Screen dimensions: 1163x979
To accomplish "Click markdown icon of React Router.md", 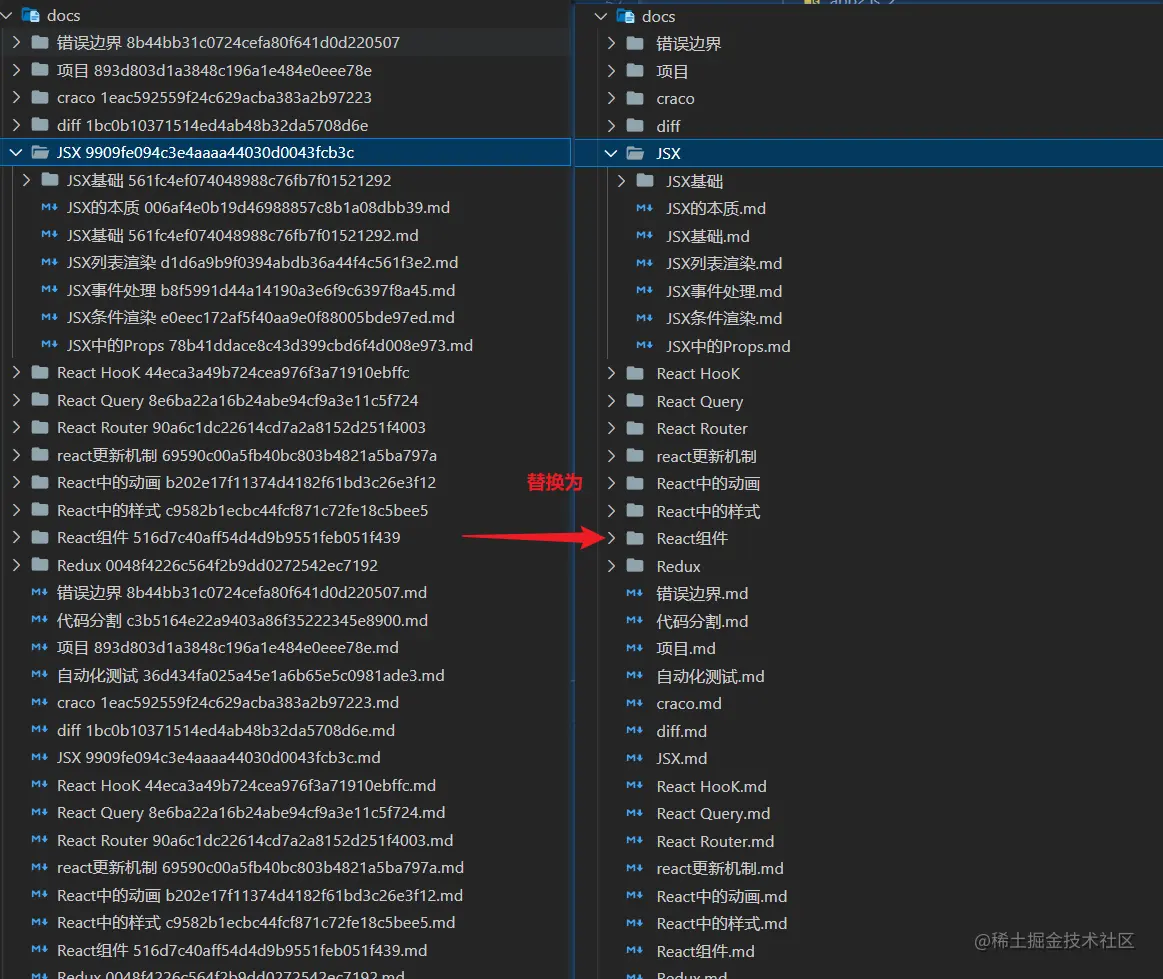I will tap(635, 841).
